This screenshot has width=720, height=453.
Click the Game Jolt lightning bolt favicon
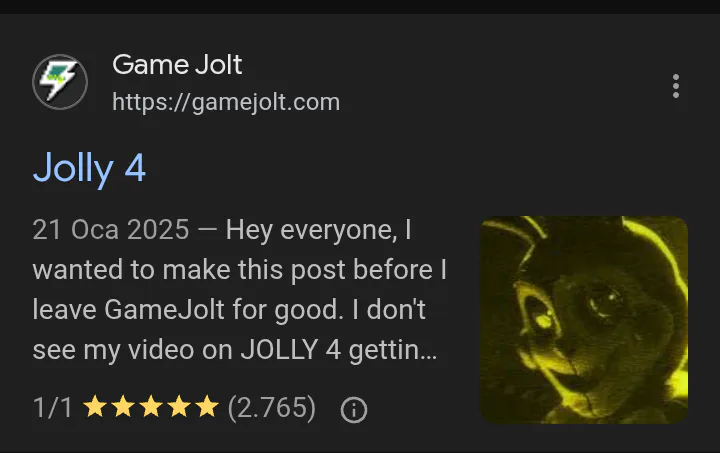point(60,82)
